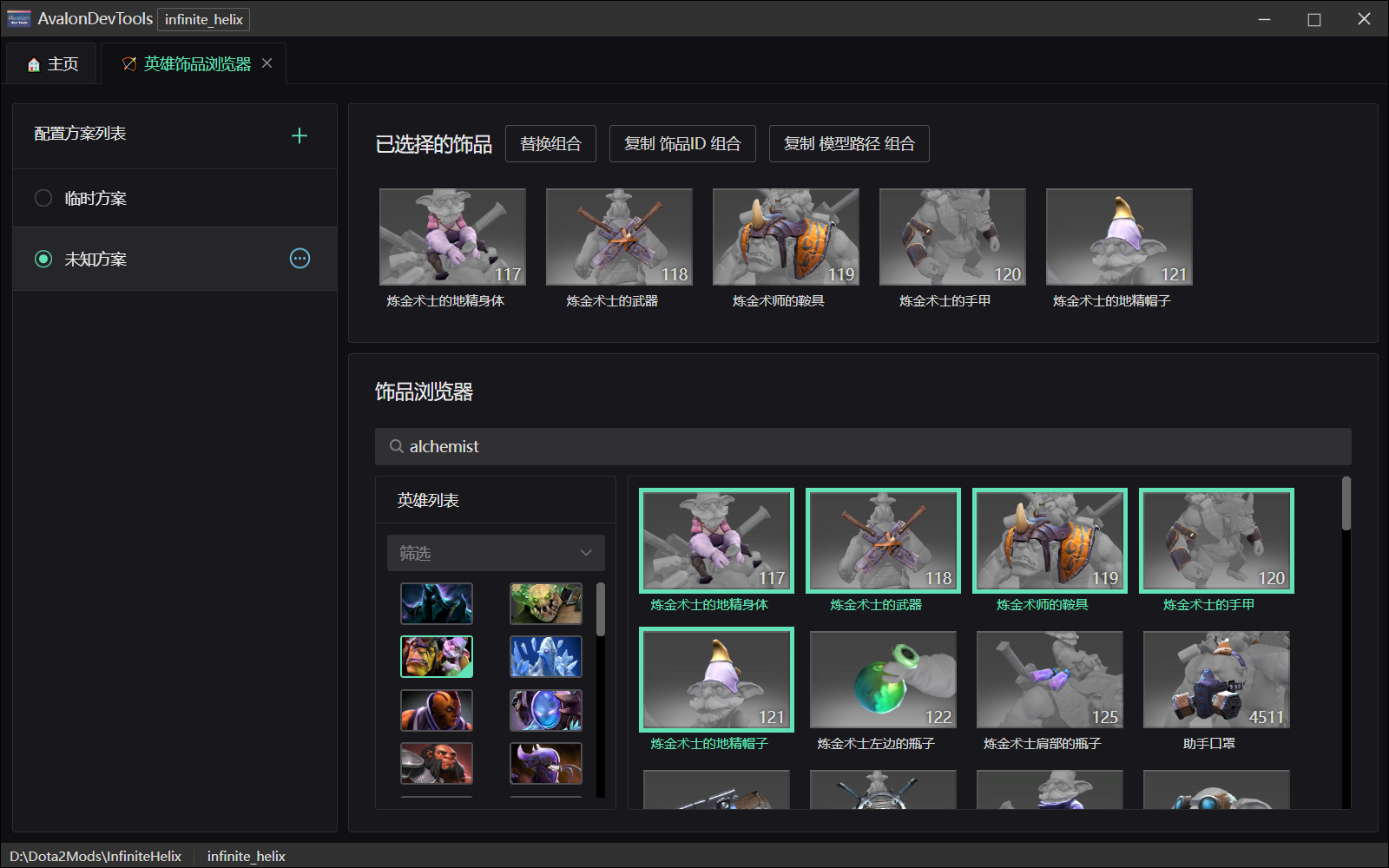This screenshot has width=1389, height=868.
Task: Click infinite_helix in the status bar
Action: [247, 856]
